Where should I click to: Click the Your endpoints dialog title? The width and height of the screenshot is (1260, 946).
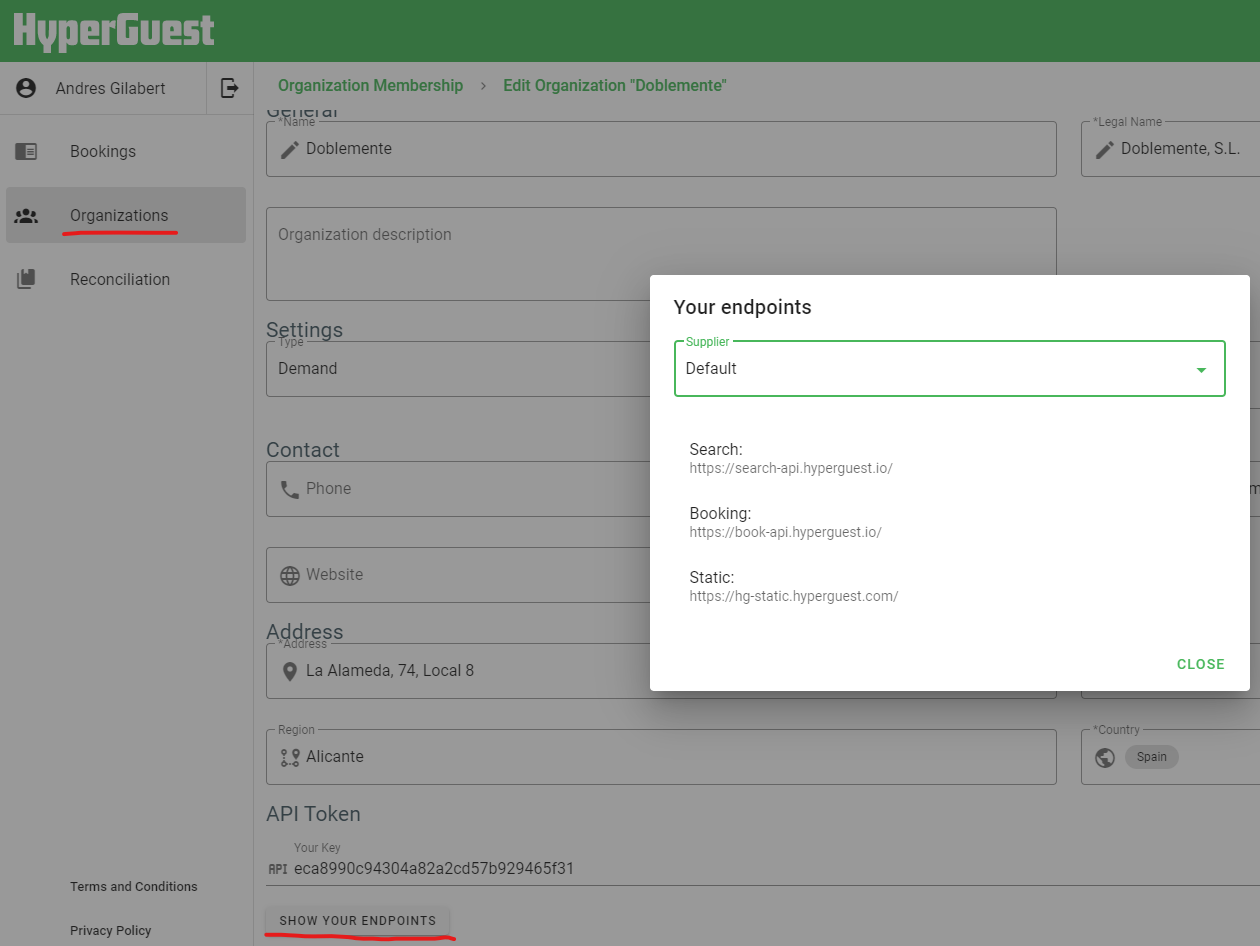pyautogui.click(x=742, y=307)
